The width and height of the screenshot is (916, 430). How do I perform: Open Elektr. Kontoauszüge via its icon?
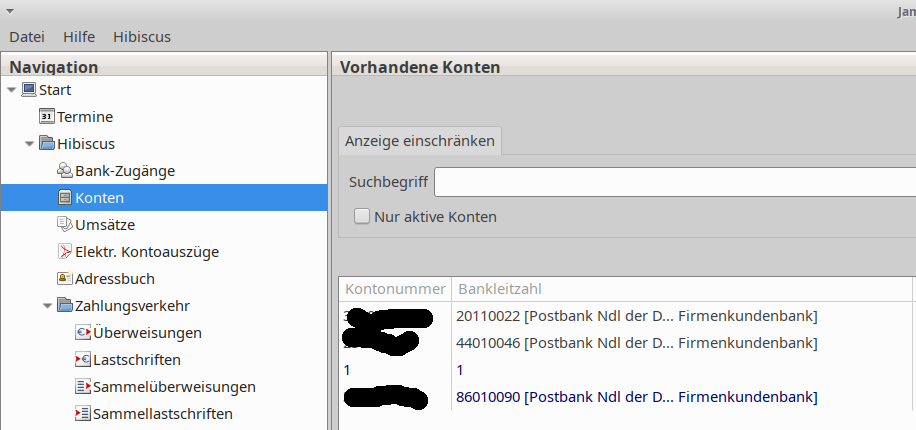click(x=65, y=252)
